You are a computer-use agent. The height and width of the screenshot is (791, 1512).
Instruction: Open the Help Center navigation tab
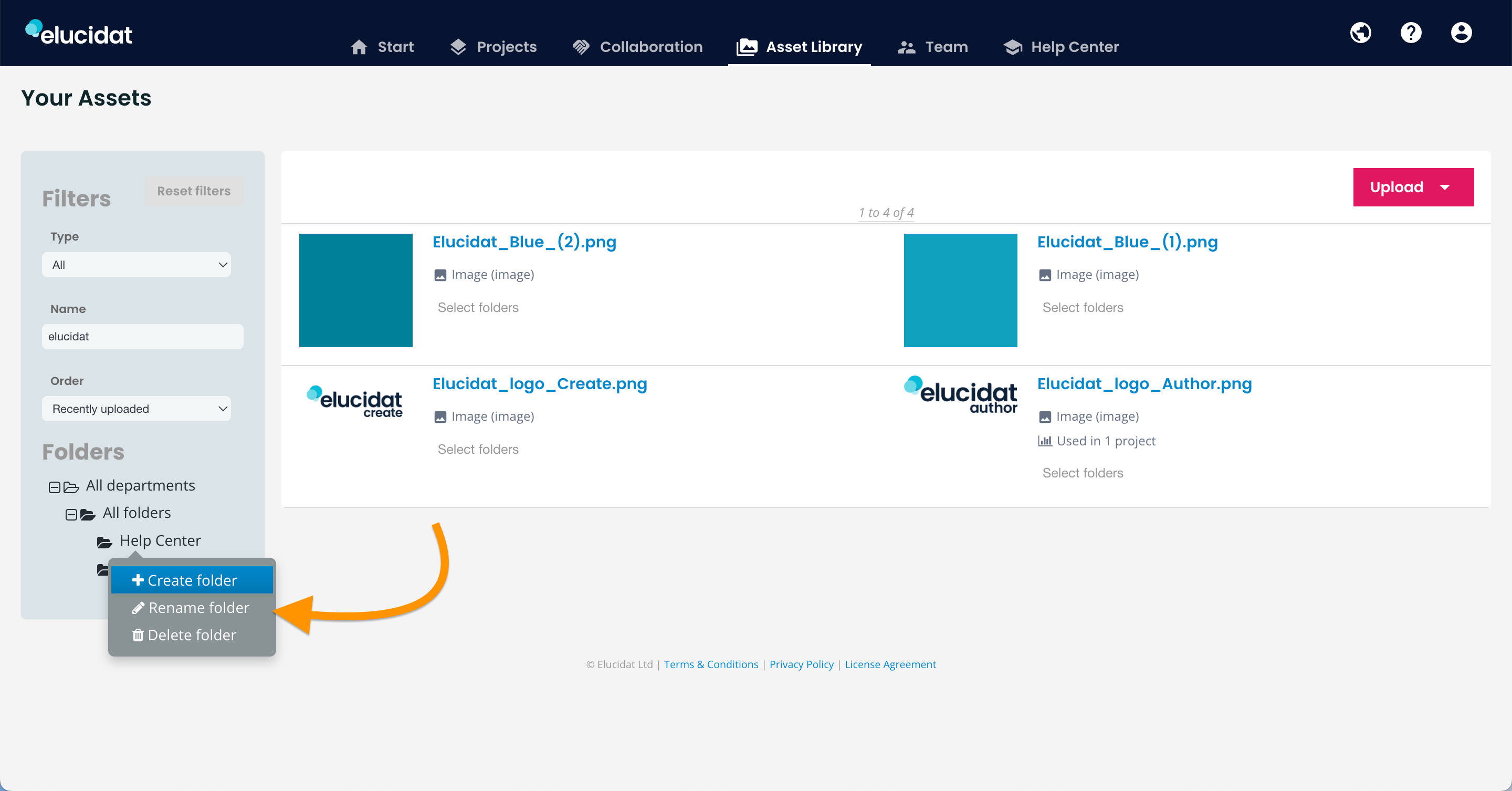point(1061,47)
